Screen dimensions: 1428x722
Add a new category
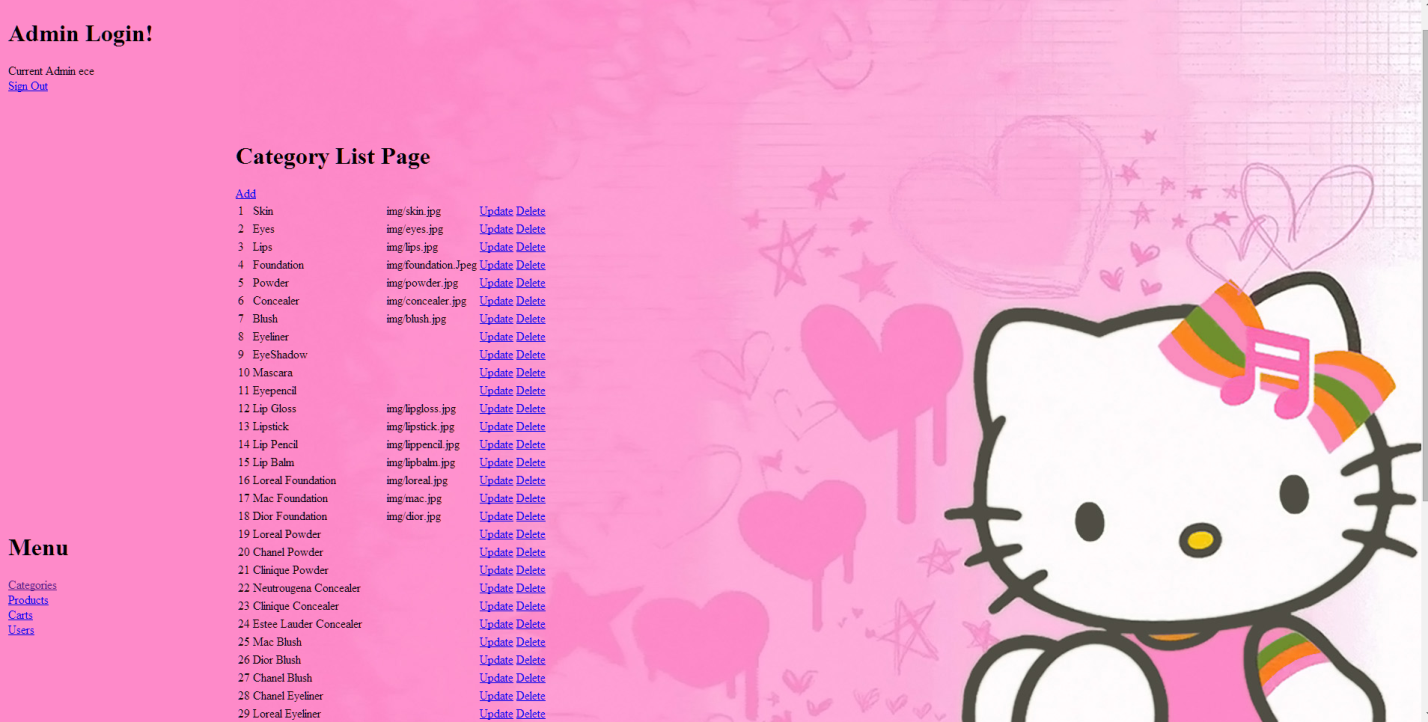(245, 194)
